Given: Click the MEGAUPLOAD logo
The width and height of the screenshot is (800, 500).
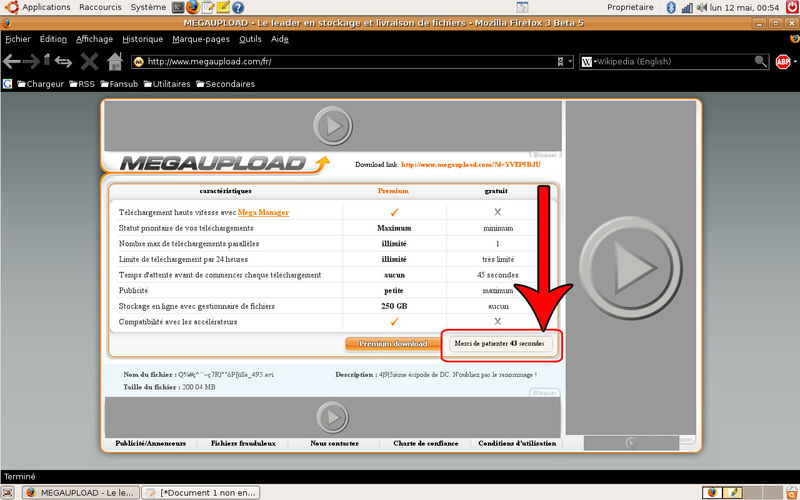Looking at the screenshot, I should coord(224,164).
